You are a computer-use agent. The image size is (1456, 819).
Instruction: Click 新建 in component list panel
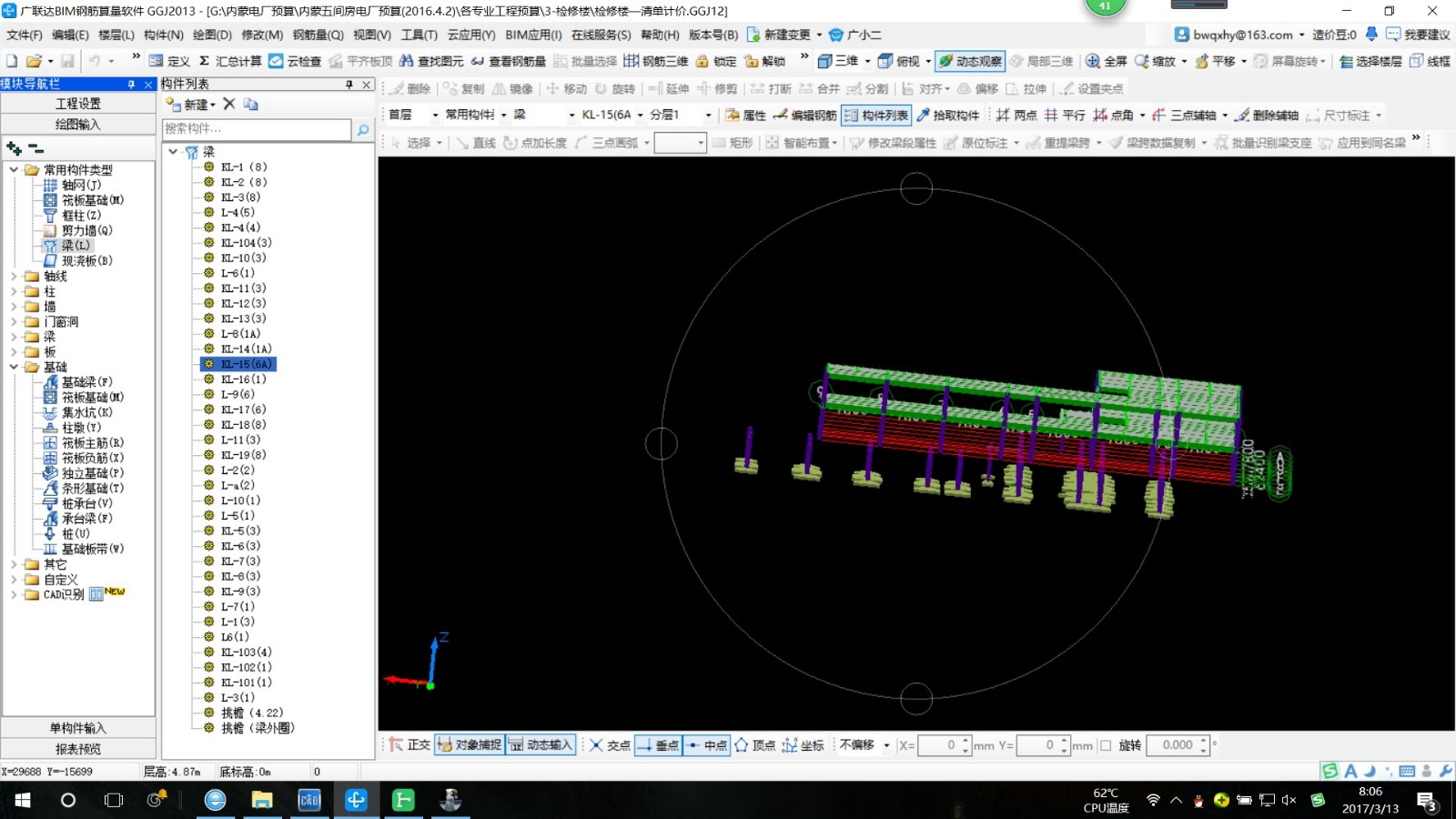pos(190,105)
